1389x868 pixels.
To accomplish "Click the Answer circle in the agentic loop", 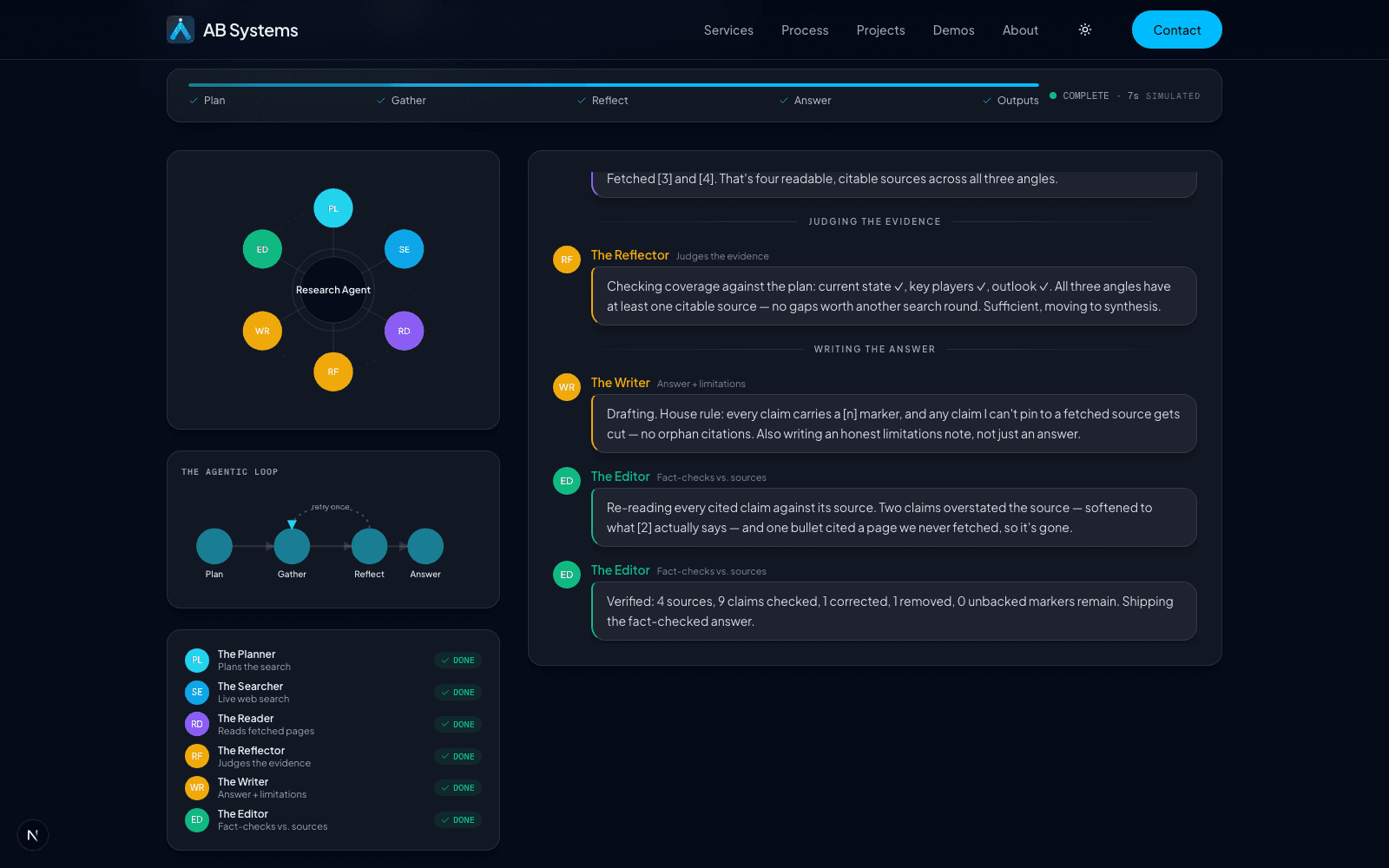I will coord(425,546).
